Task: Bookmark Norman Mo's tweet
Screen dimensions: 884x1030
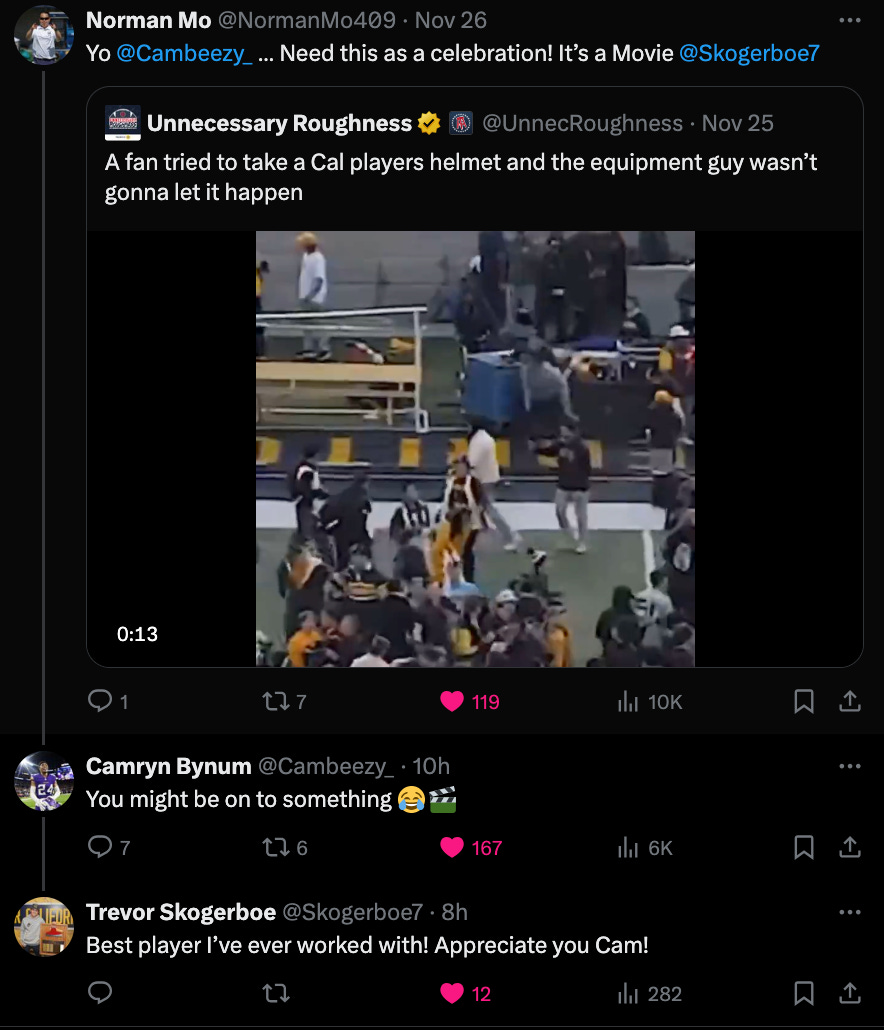Action: (804, 702)
